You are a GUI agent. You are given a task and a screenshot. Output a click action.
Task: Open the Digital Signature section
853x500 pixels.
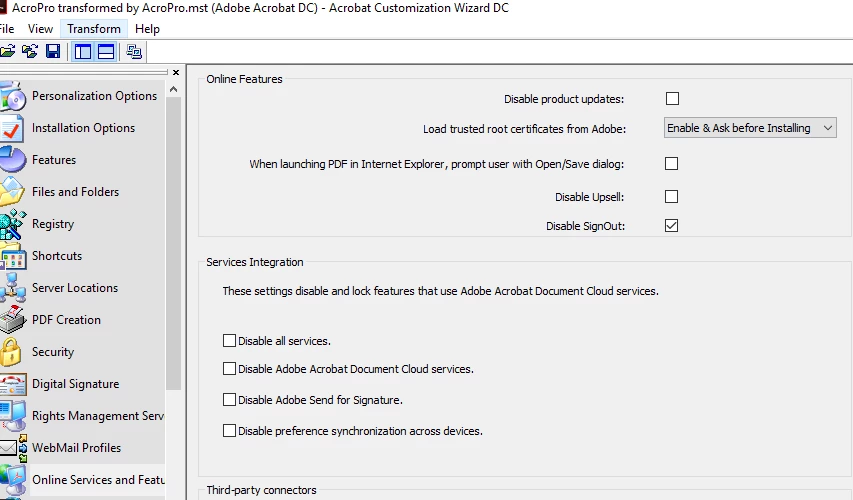pyautogui.click(x=75, y=384)
